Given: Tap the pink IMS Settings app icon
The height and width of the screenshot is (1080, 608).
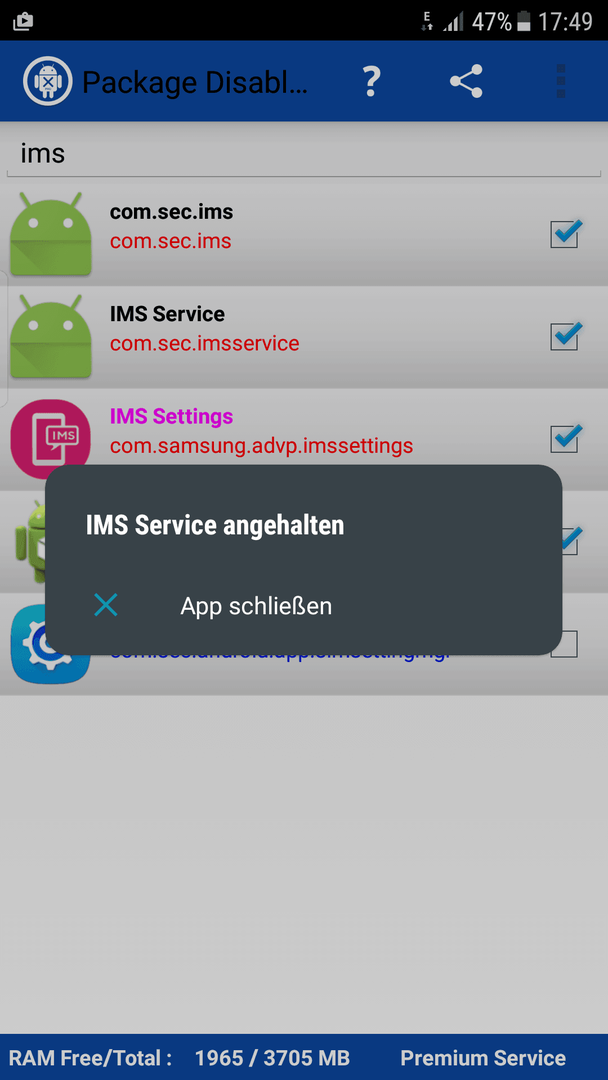Looking at the screenshot, I should [51, 438].
